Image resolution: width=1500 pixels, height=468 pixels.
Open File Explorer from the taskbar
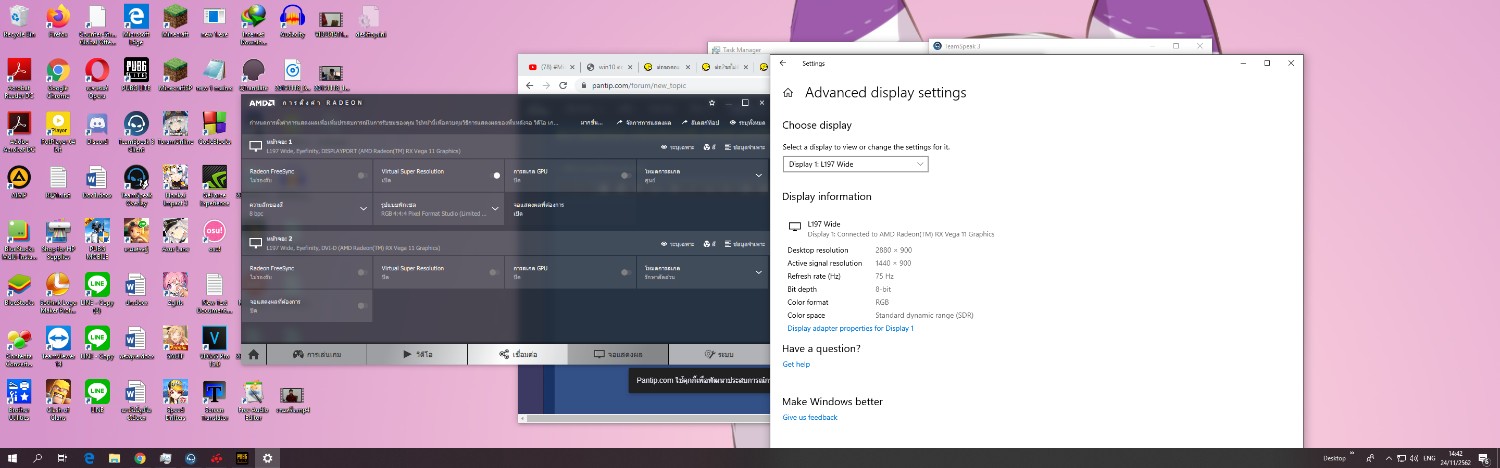114,458
